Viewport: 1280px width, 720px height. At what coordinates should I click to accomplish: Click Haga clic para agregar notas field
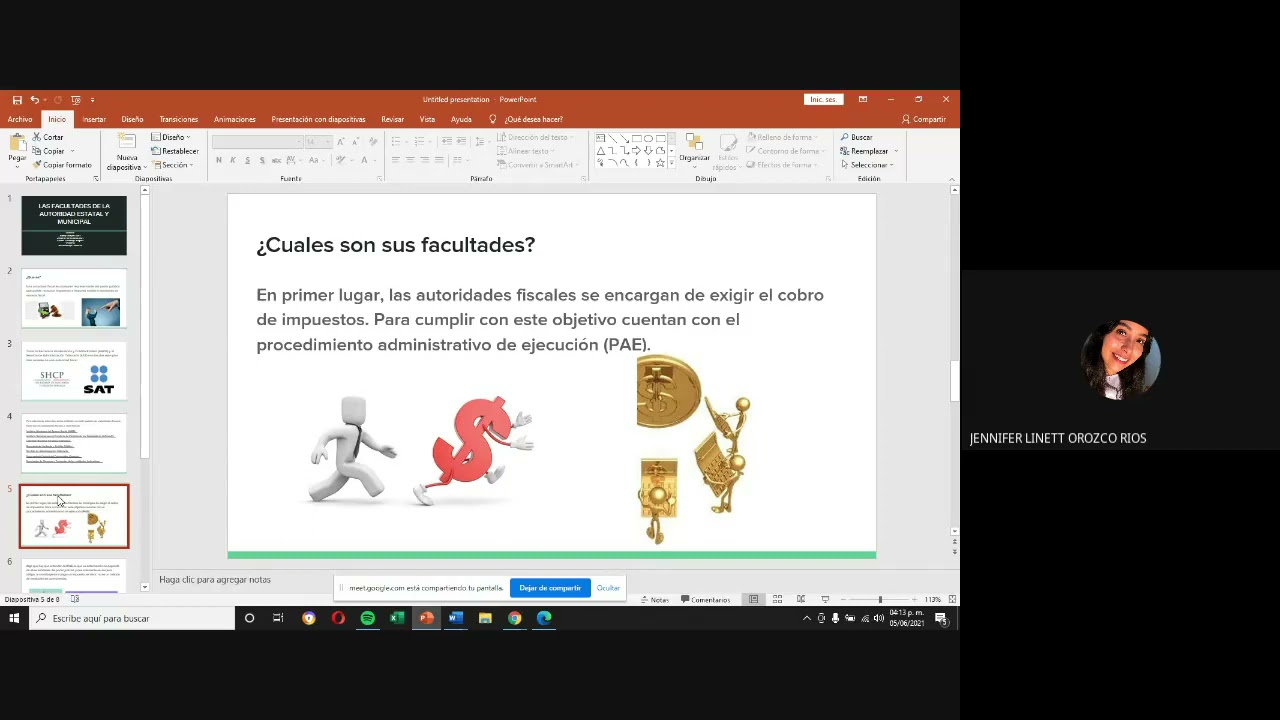point(215,580)
